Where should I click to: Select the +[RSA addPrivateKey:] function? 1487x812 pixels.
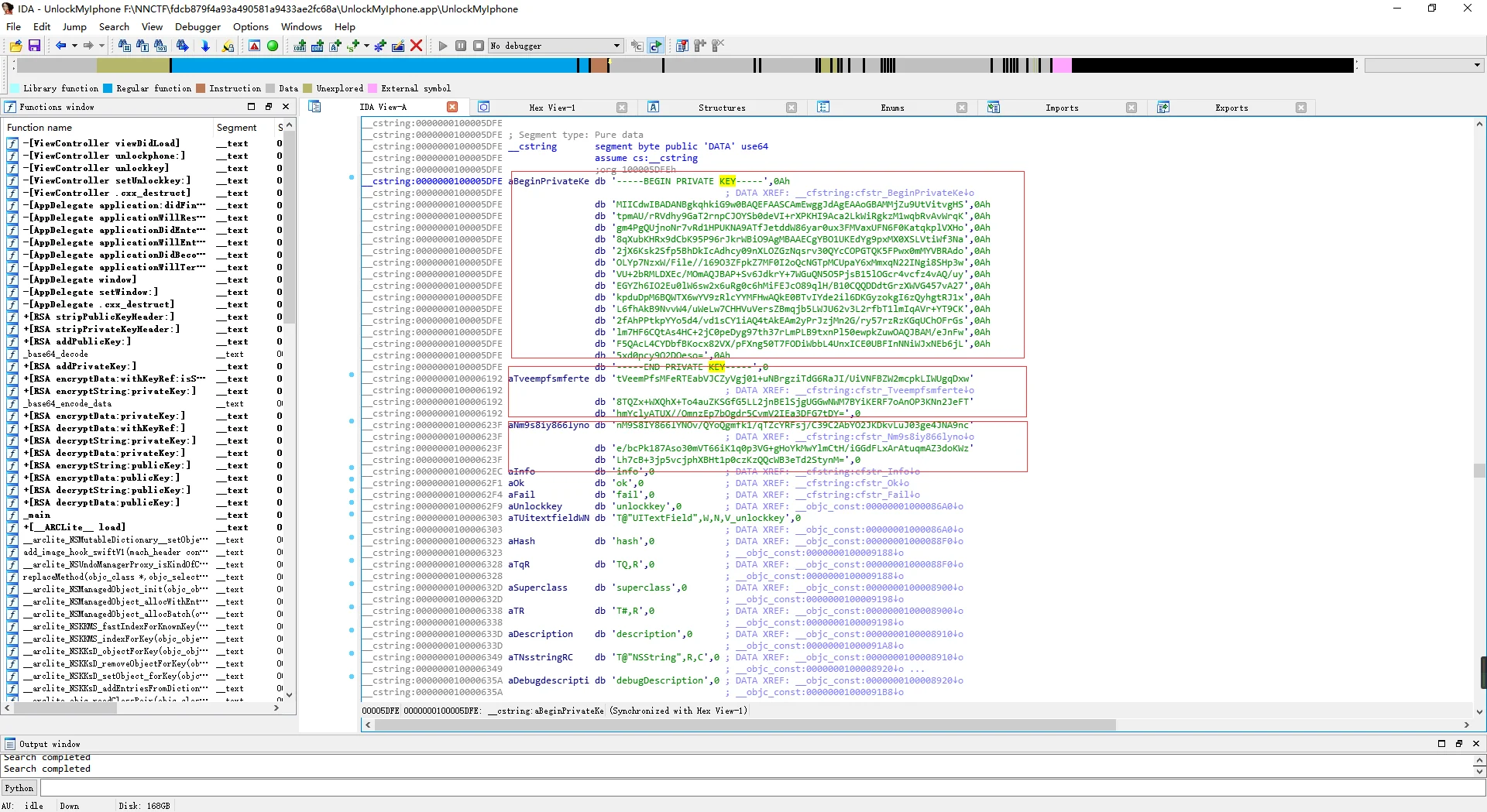(x=80, y=366)
